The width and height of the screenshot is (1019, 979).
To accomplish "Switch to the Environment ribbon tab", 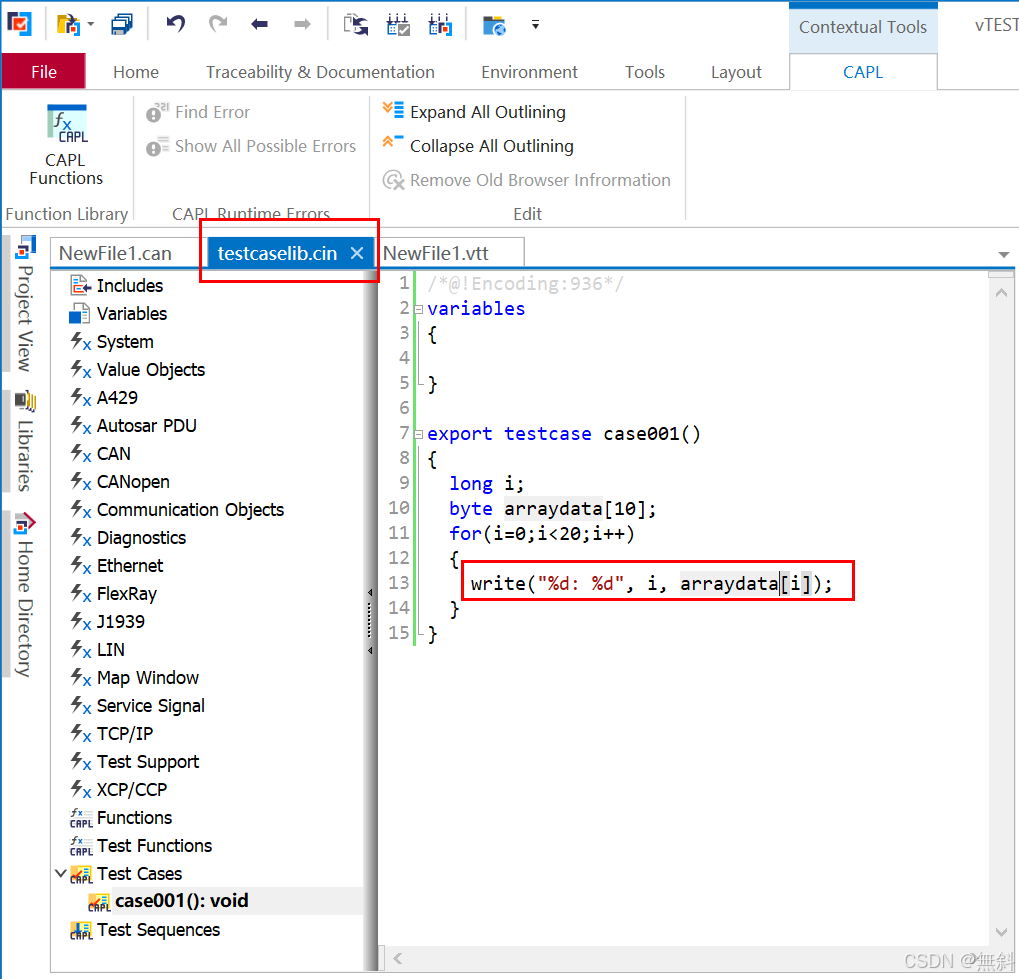I will (x=529, y=72).
